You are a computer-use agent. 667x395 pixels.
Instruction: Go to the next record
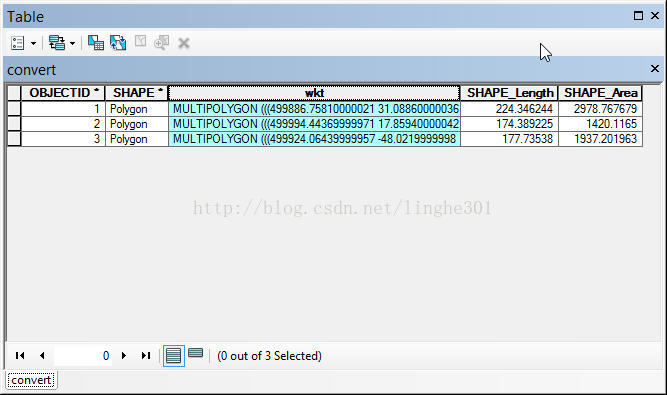pos(124,355)
